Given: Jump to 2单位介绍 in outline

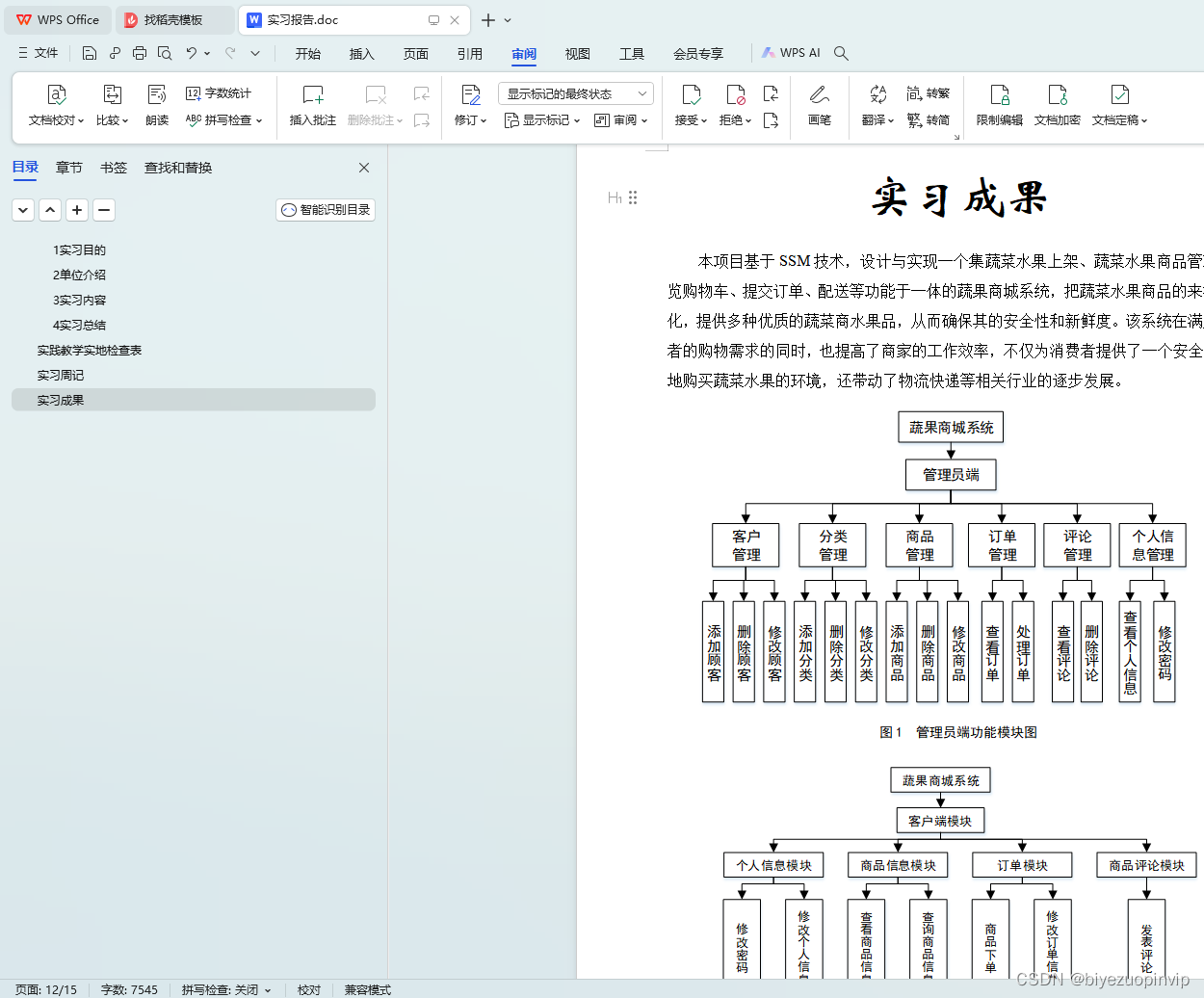Looking at the screenshot, I should [79, 275].
